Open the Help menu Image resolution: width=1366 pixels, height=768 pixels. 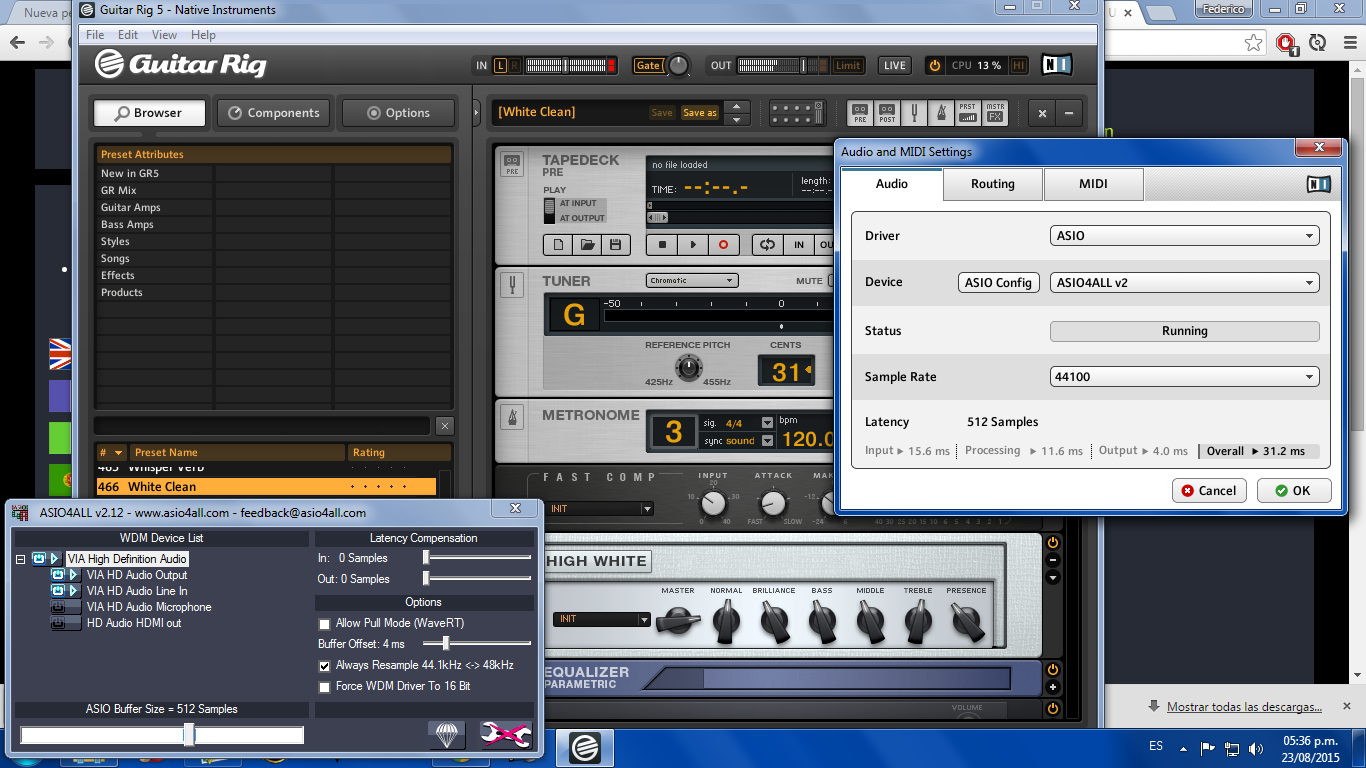click(203, 35)
